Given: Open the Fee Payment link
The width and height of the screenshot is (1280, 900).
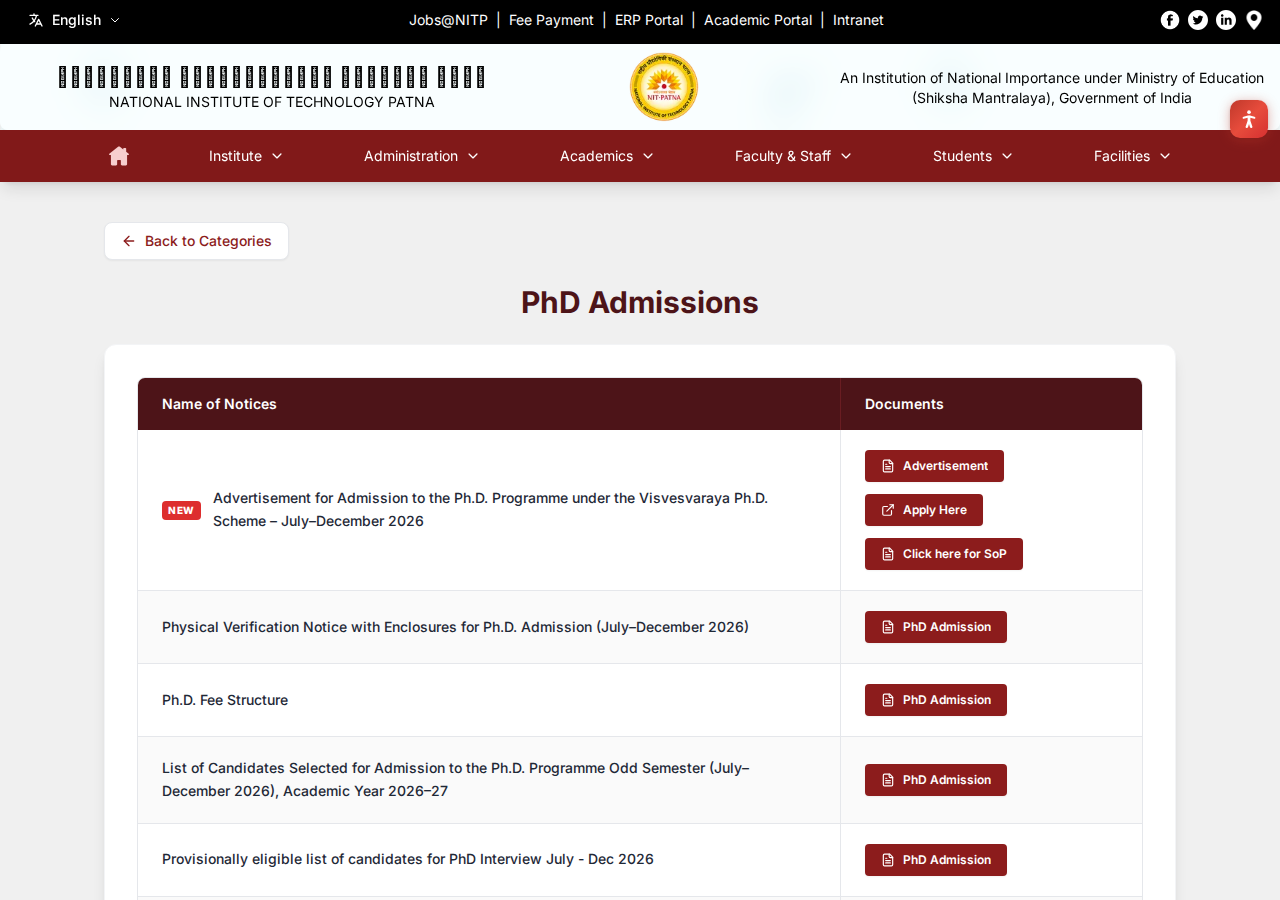Looking at the screenshot, I should (551, 20).
